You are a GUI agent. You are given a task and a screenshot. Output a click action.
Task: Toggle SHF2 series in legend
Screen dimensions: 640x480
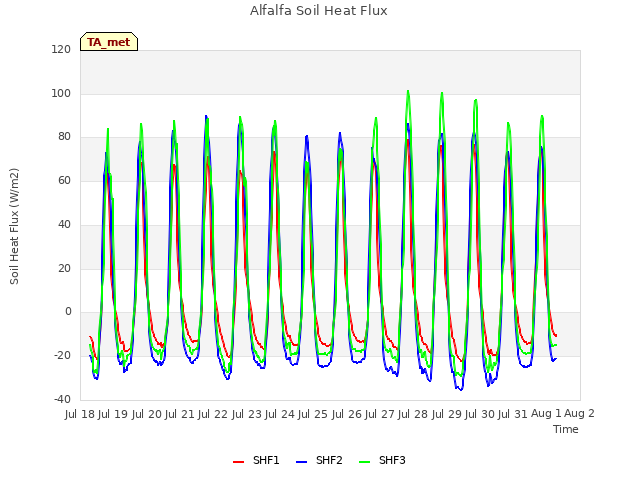[x=319, y=460]
